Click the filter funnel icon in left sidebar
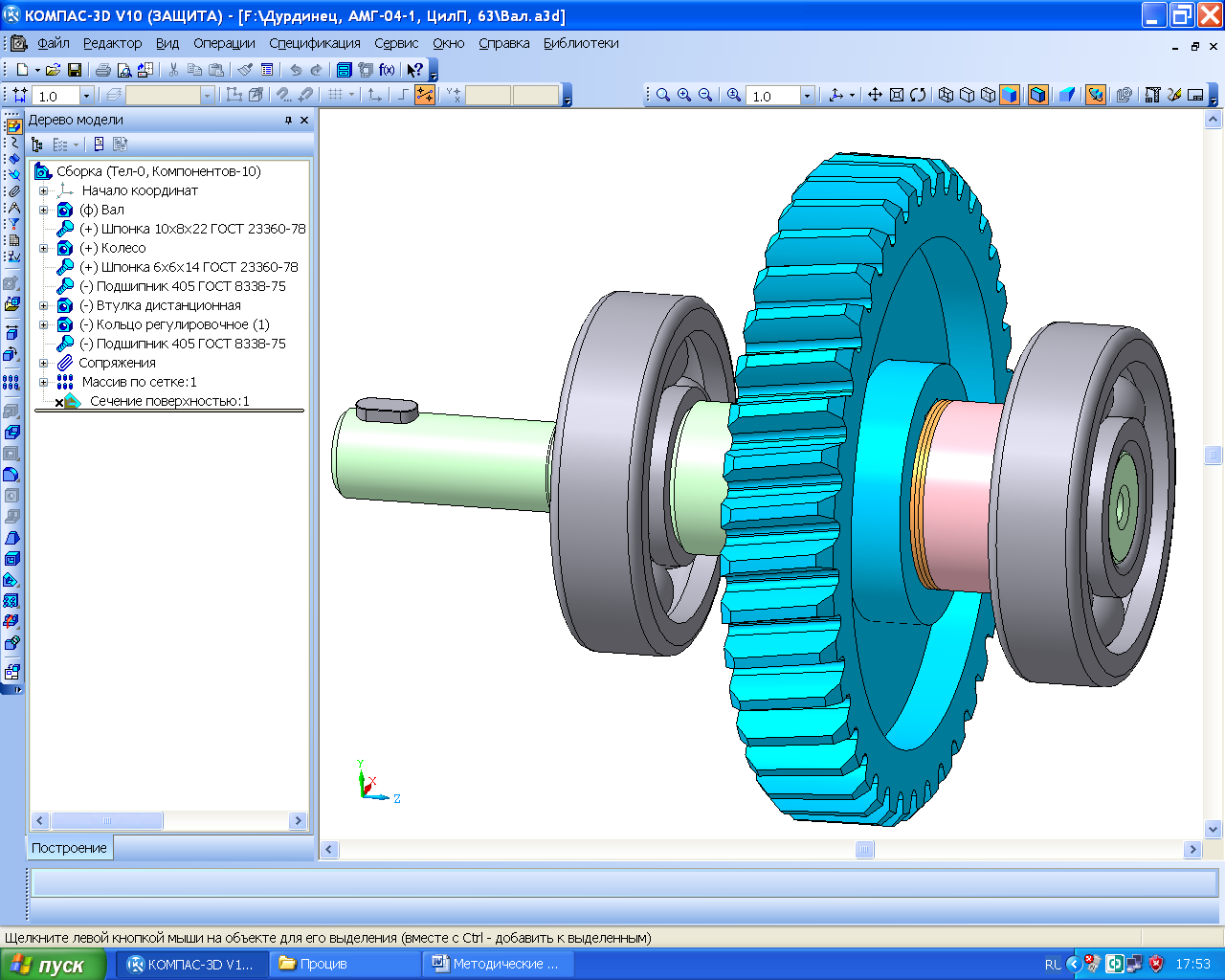 (x=13, y=224)
